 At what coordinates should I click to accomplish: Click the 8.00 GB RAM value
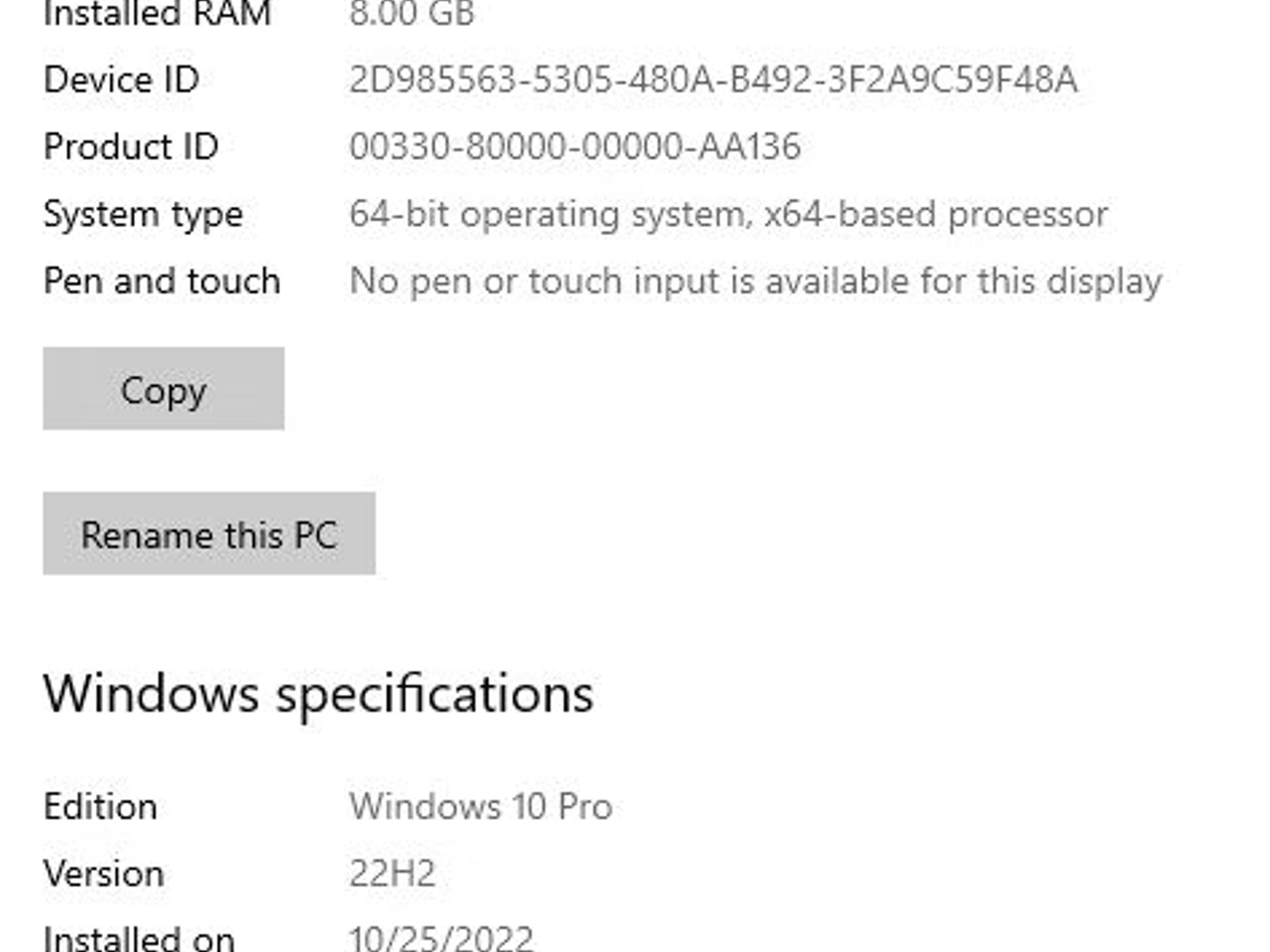coord(412,13)
